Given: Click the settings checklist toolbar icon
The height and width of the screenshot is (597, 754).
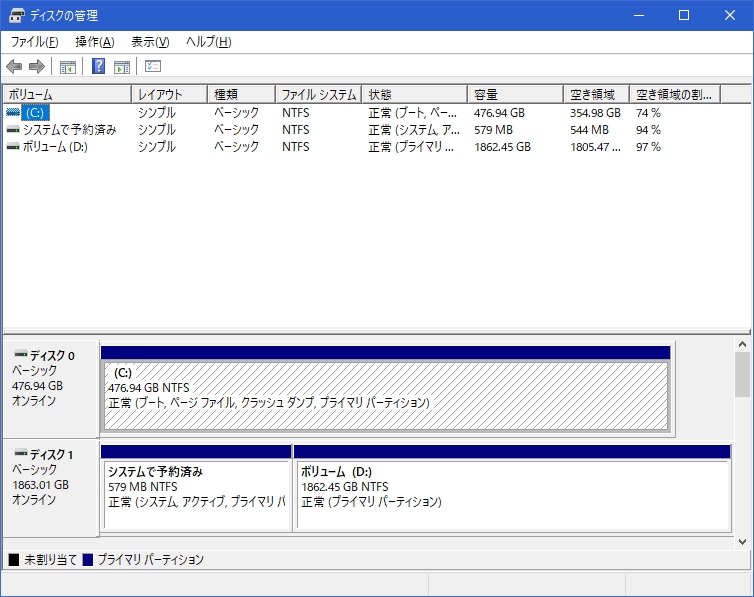Looking at the screenshot, I should click(x=153, y=66).
